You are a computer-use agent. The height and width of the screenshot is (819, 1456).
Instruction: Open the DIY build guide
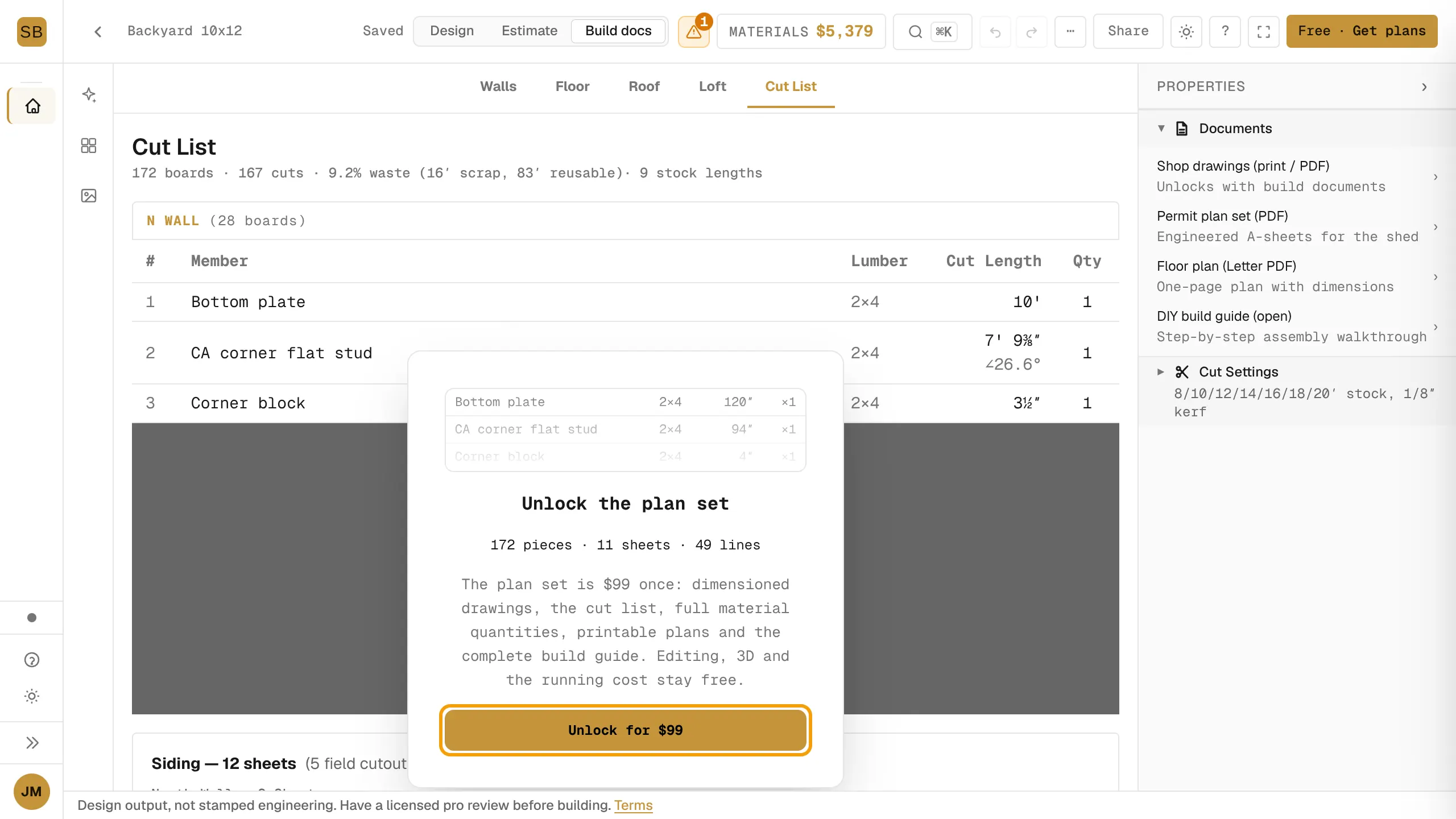(1297, 326)
